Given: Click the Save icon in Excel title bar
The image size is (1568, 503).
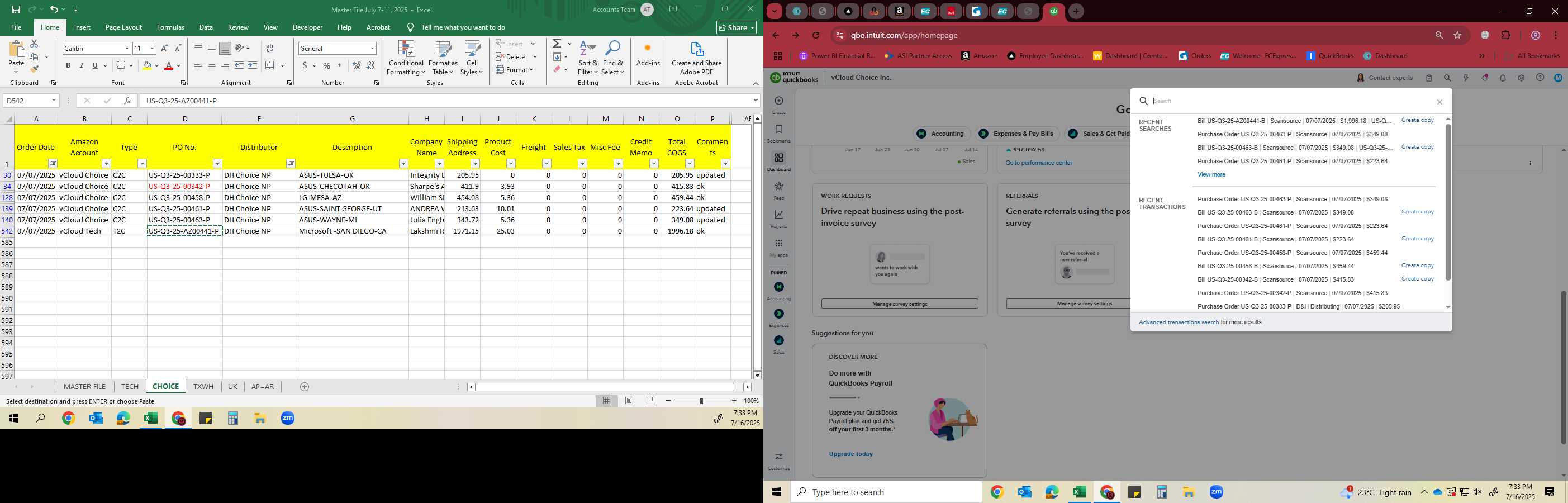Looking at the screenshot, I should (x=16, y=9).
